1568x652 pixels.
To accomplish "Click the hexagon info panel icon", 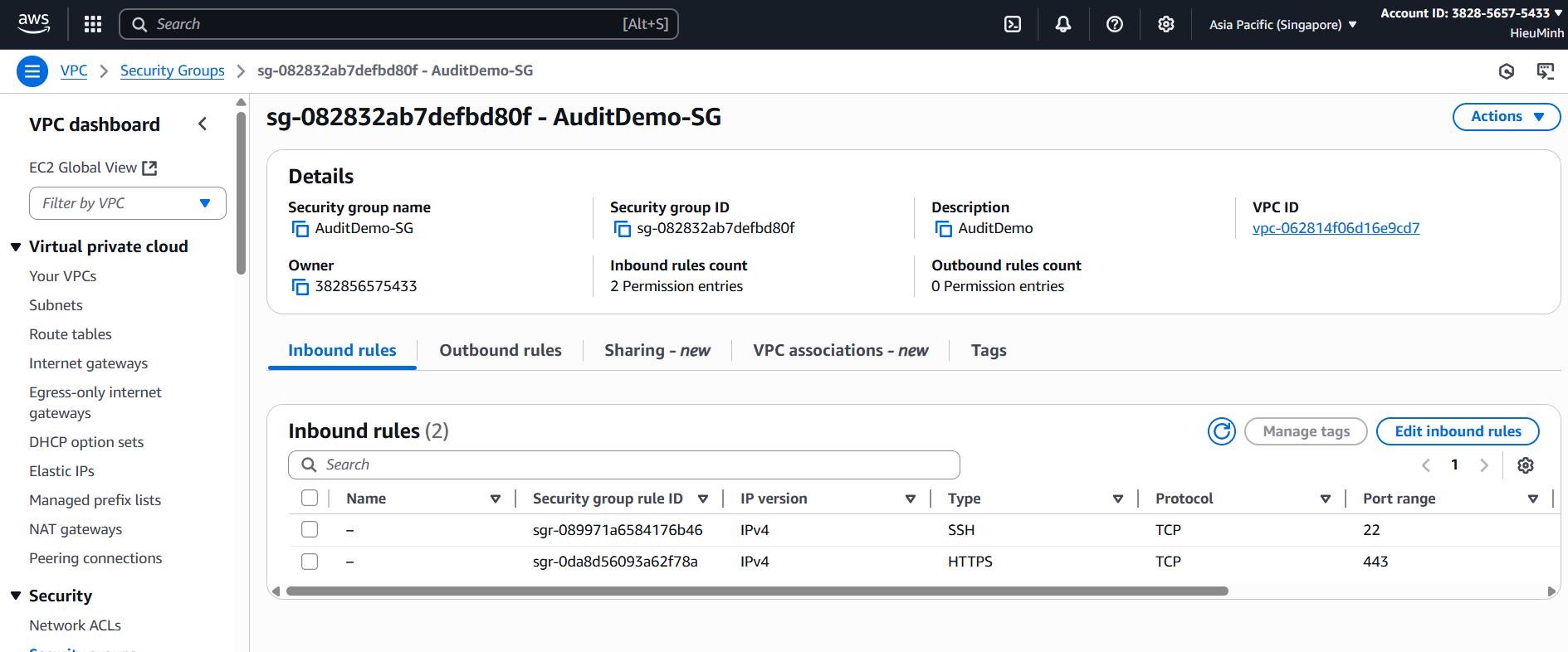I will coord(1507,71).
